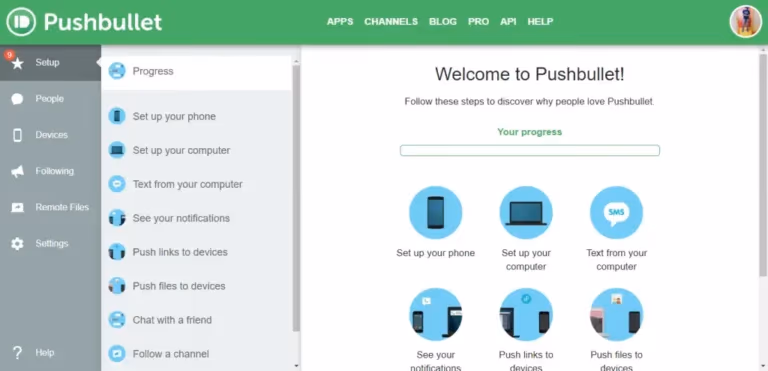Click the Help question mark icon
This screenshot has height=371, width=768.
17,352
